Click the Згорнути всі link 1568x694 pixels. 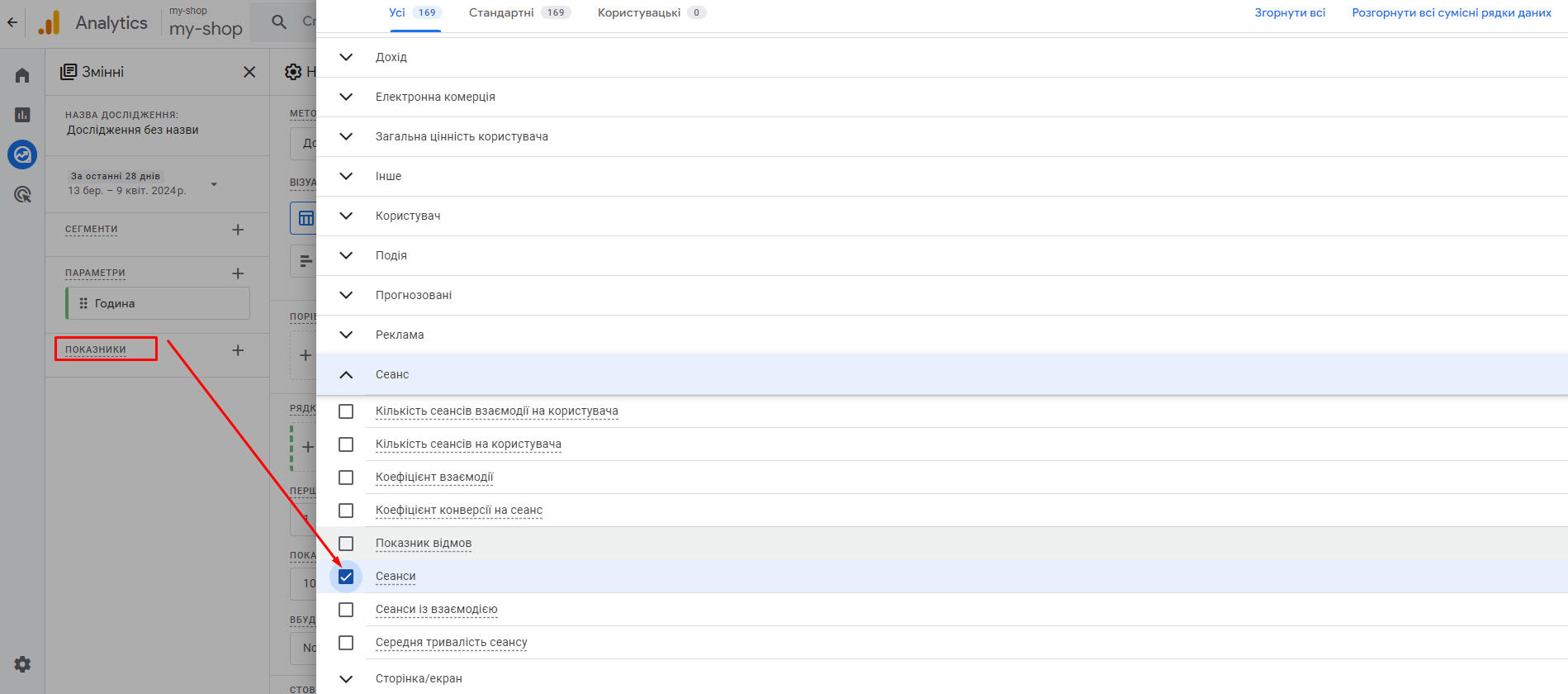point(1290,12)
